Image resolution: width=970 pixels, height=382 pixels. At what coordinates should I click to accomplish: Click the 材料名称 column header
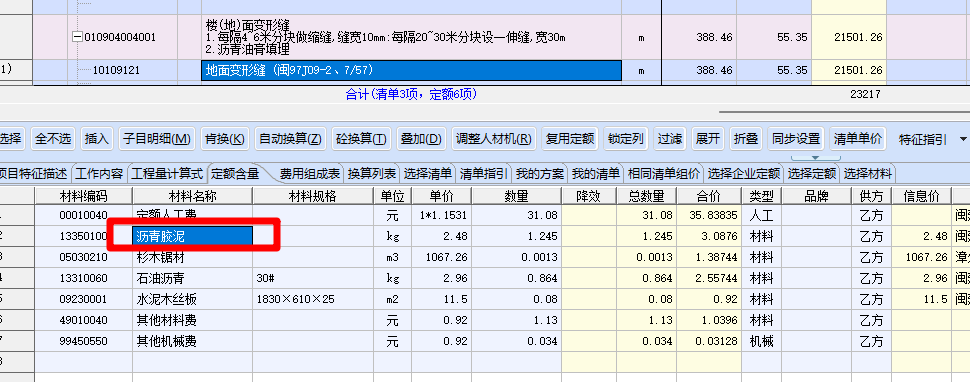pyautogui.click(x=192, y=197)
